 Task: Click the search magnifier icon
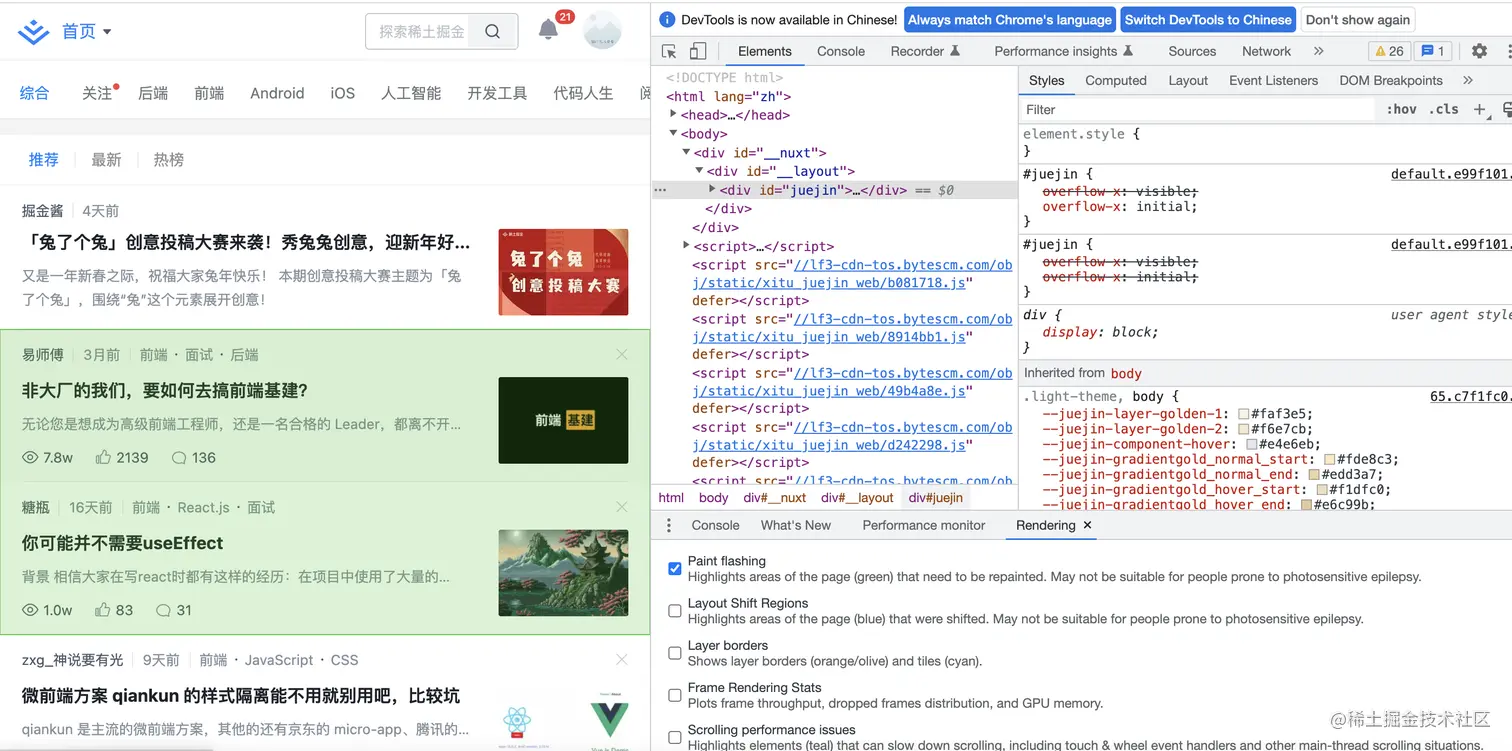pyautogui.click(x=492, y=32)
